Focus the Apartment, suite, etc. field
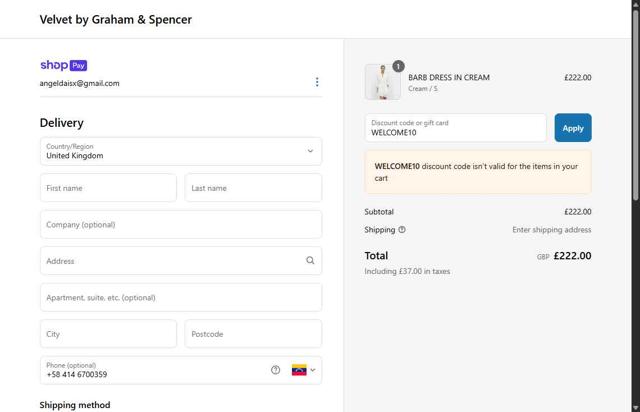Screen dimensions: 640x412 coord(181,297)
